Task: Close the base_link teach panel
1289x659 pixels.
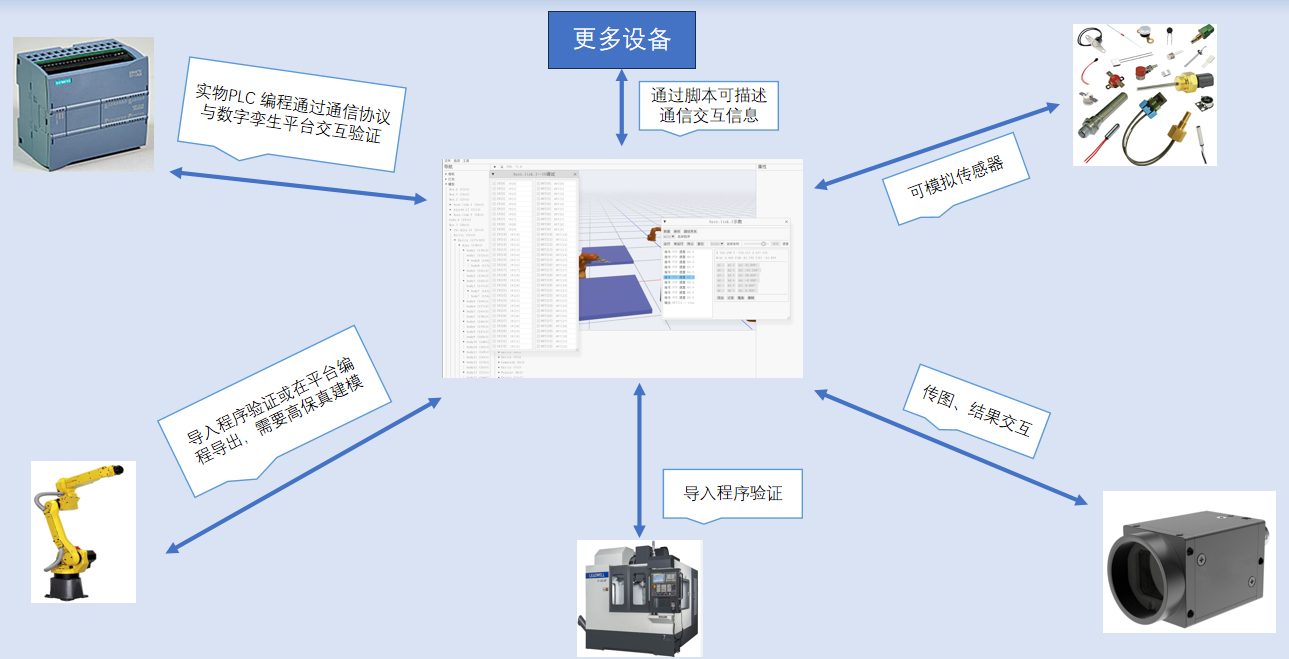Action: tap(786, 222)
